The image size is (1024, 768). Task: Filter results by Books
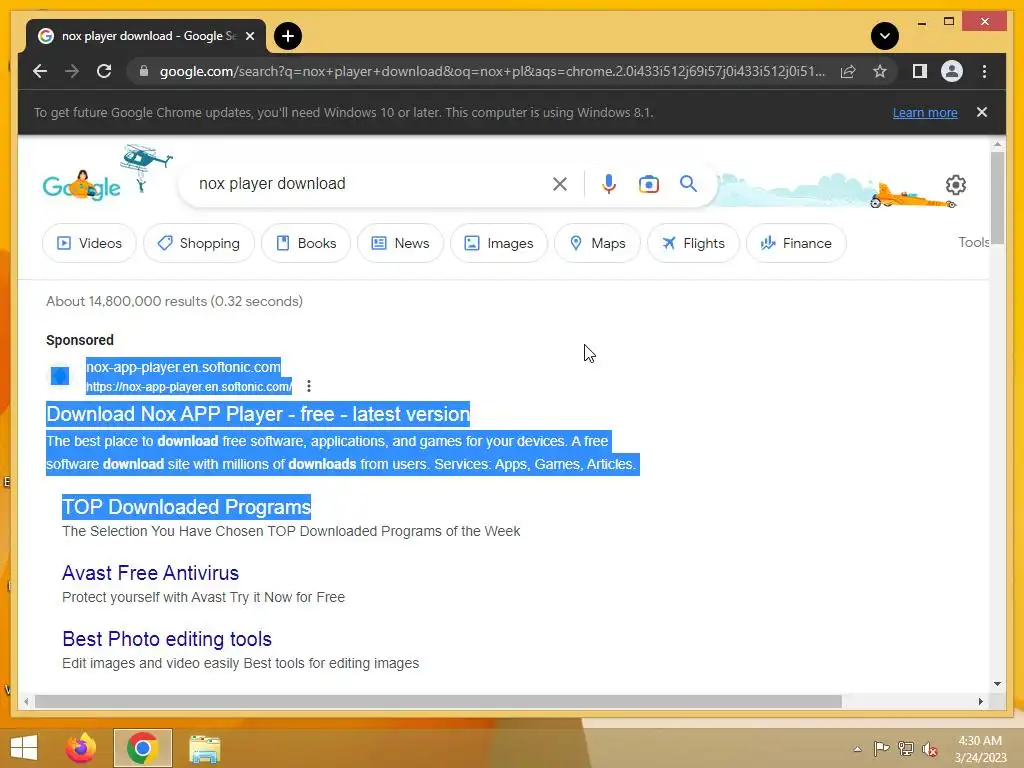pyautogui.click(x=306, y=243)
